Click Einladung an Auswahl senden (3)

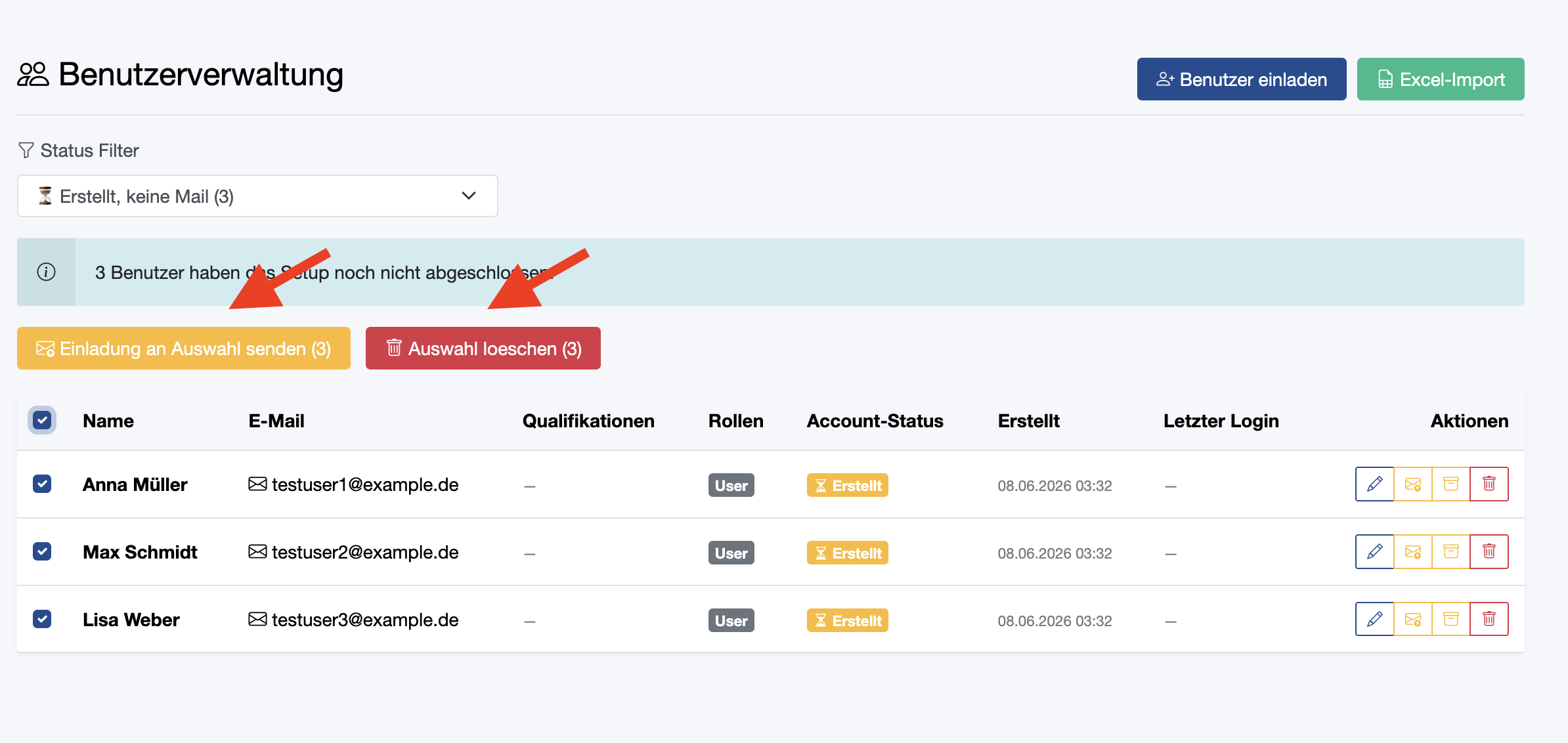(x=184, y=349)
